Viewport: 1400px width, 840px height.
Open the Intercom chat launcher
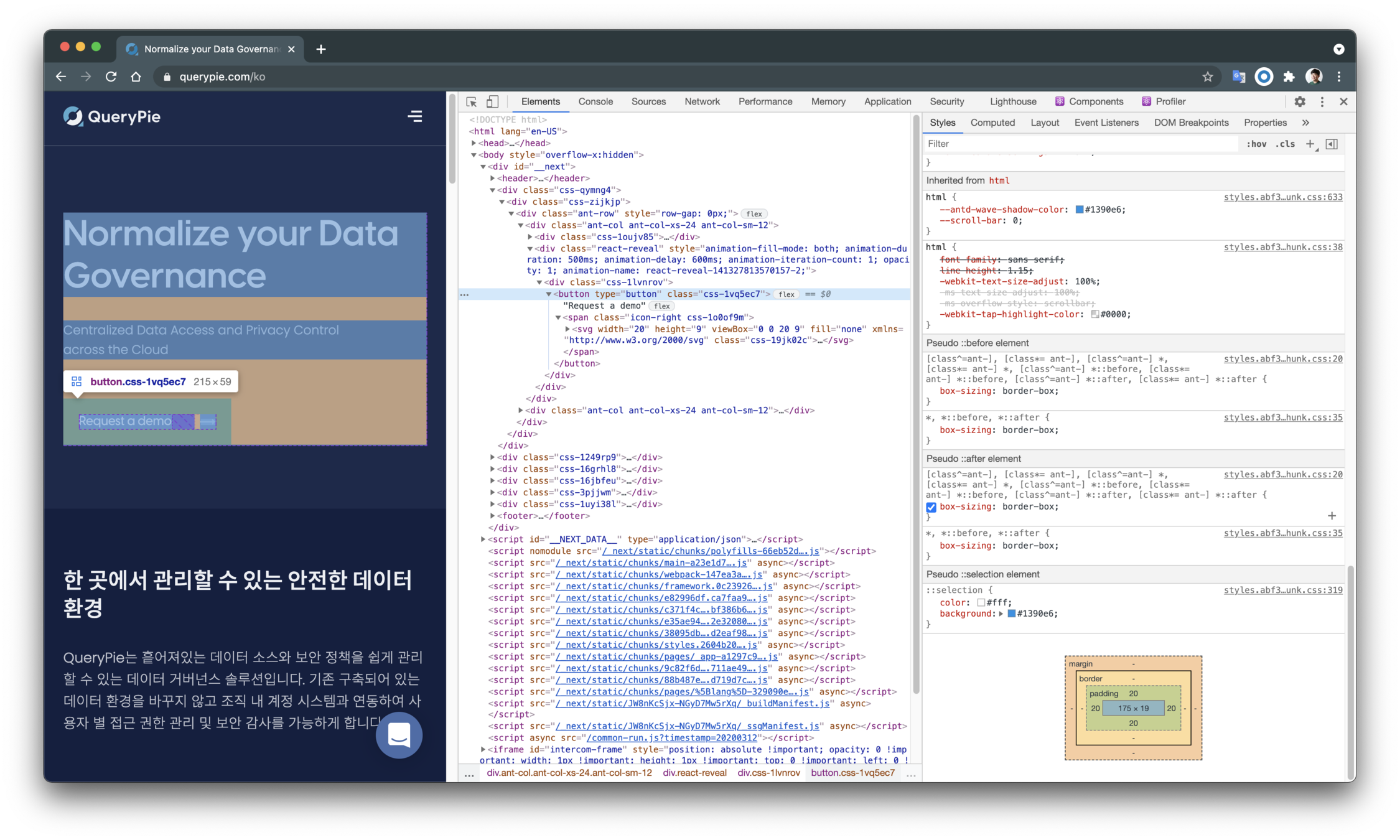click(399, 735)
